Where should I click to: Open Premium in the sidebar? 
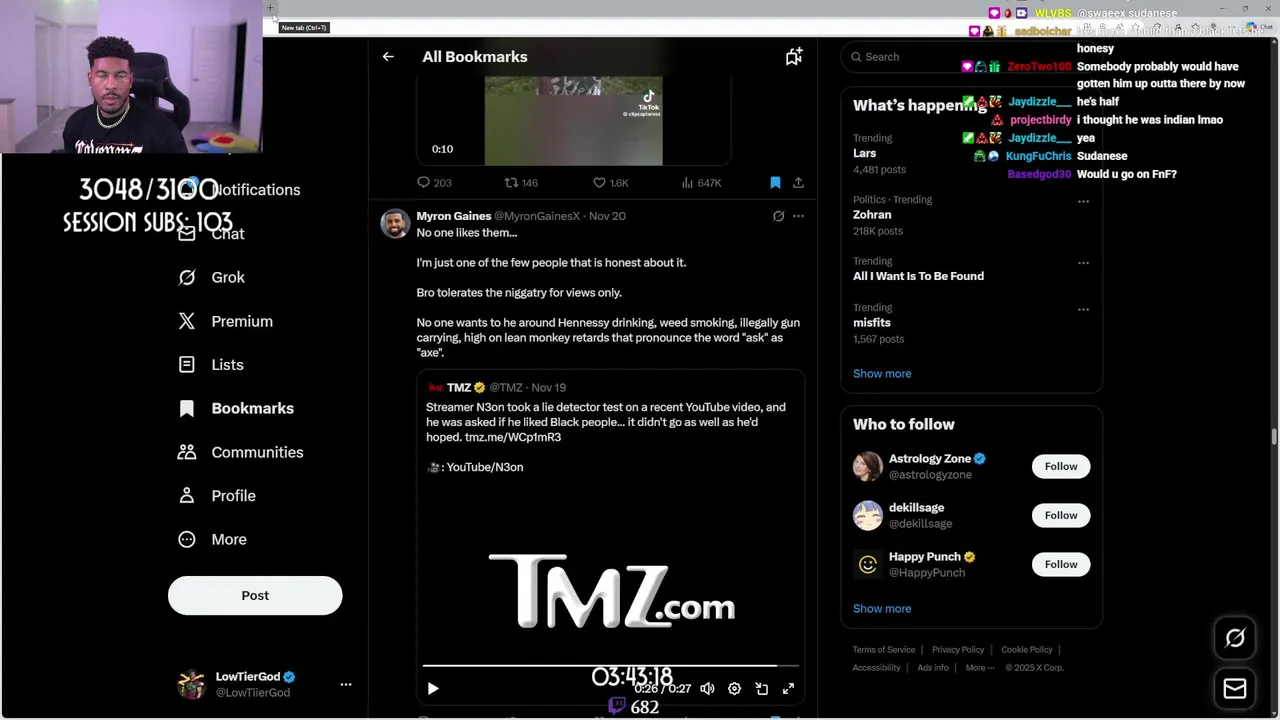click(x=225, y=321)
